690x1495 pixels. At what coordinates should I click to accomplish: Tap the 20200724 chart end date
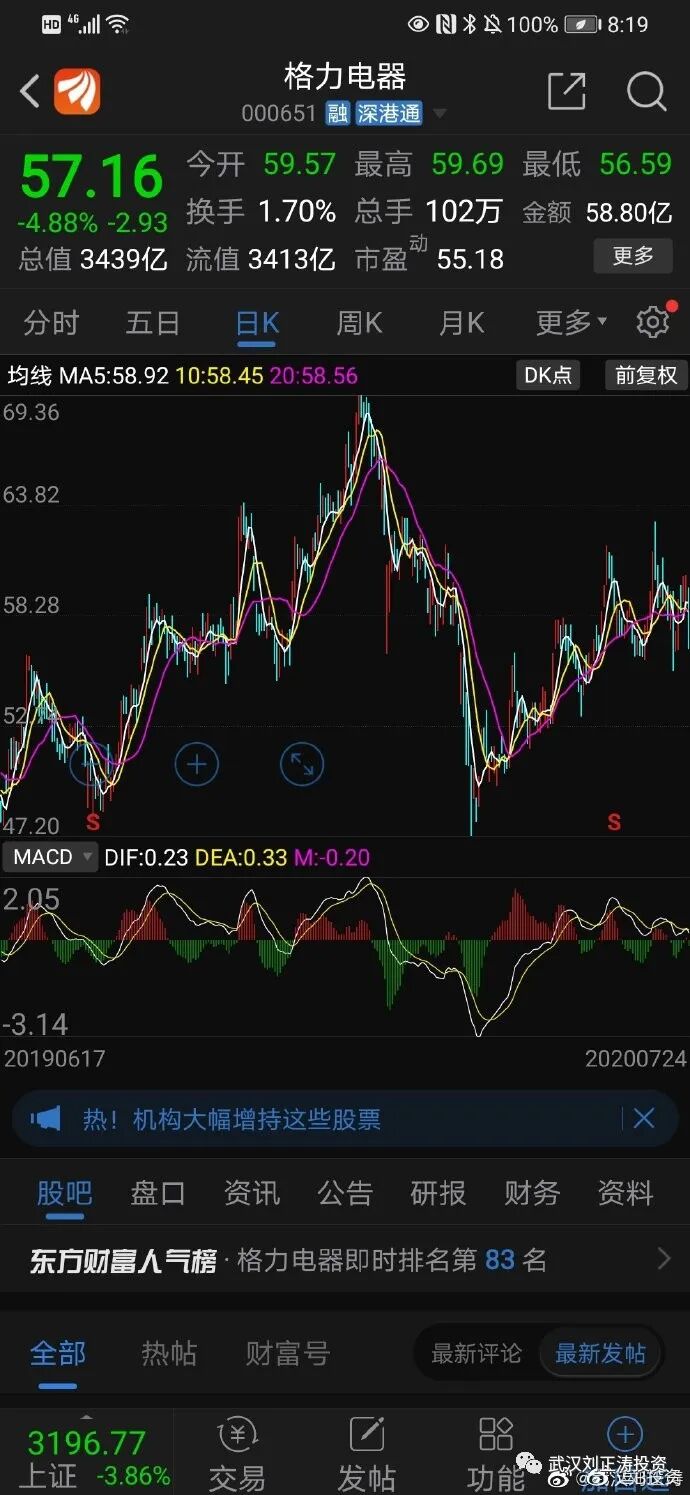[x=636, y=1058]
